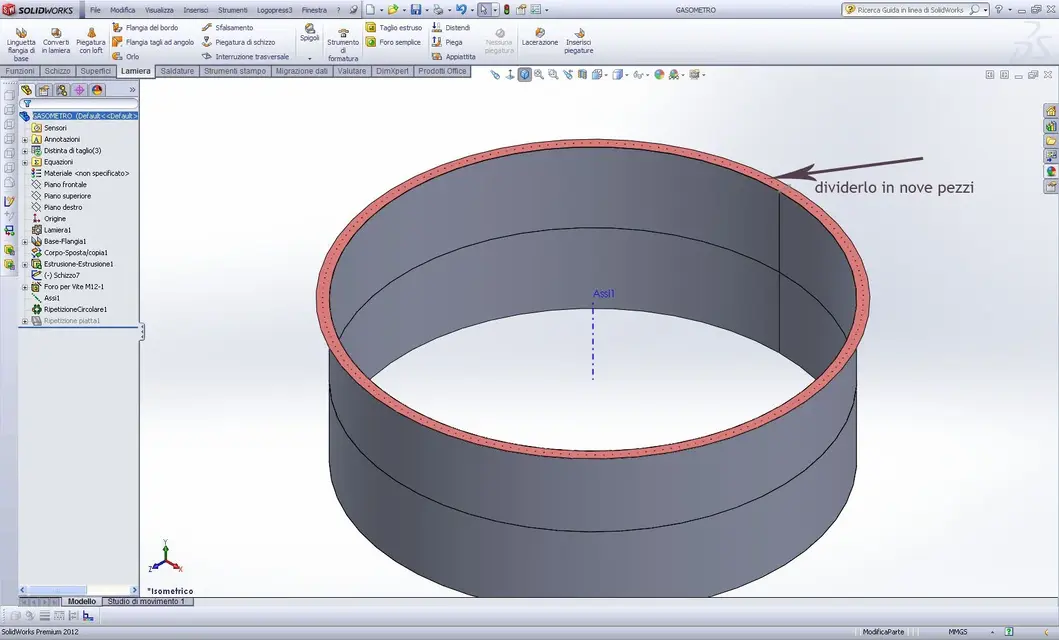Select RipetizioneCircolare1 in the tree

pyautogui.click(x=70, y=310)
